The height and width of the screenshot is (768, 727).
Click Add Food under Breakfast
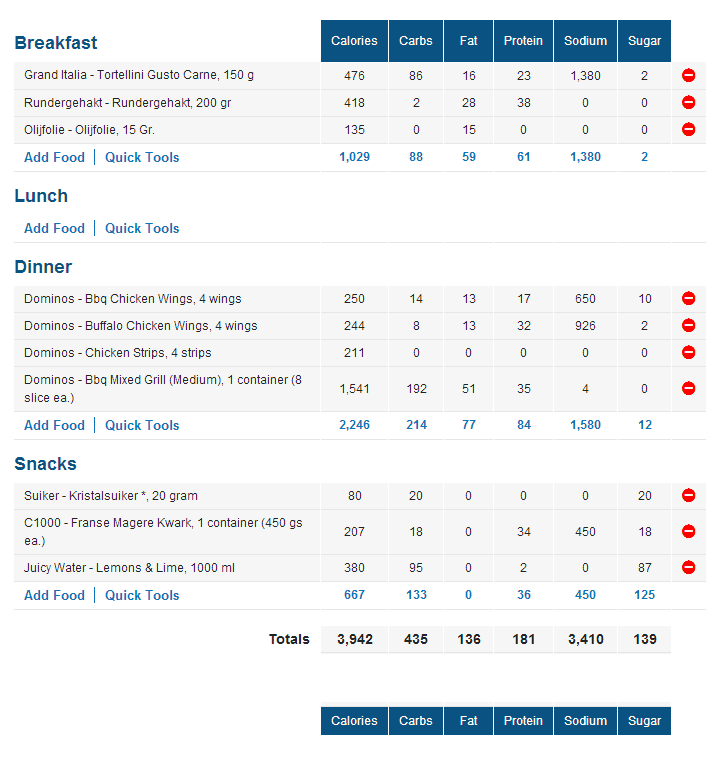click(x=54, y=157)
